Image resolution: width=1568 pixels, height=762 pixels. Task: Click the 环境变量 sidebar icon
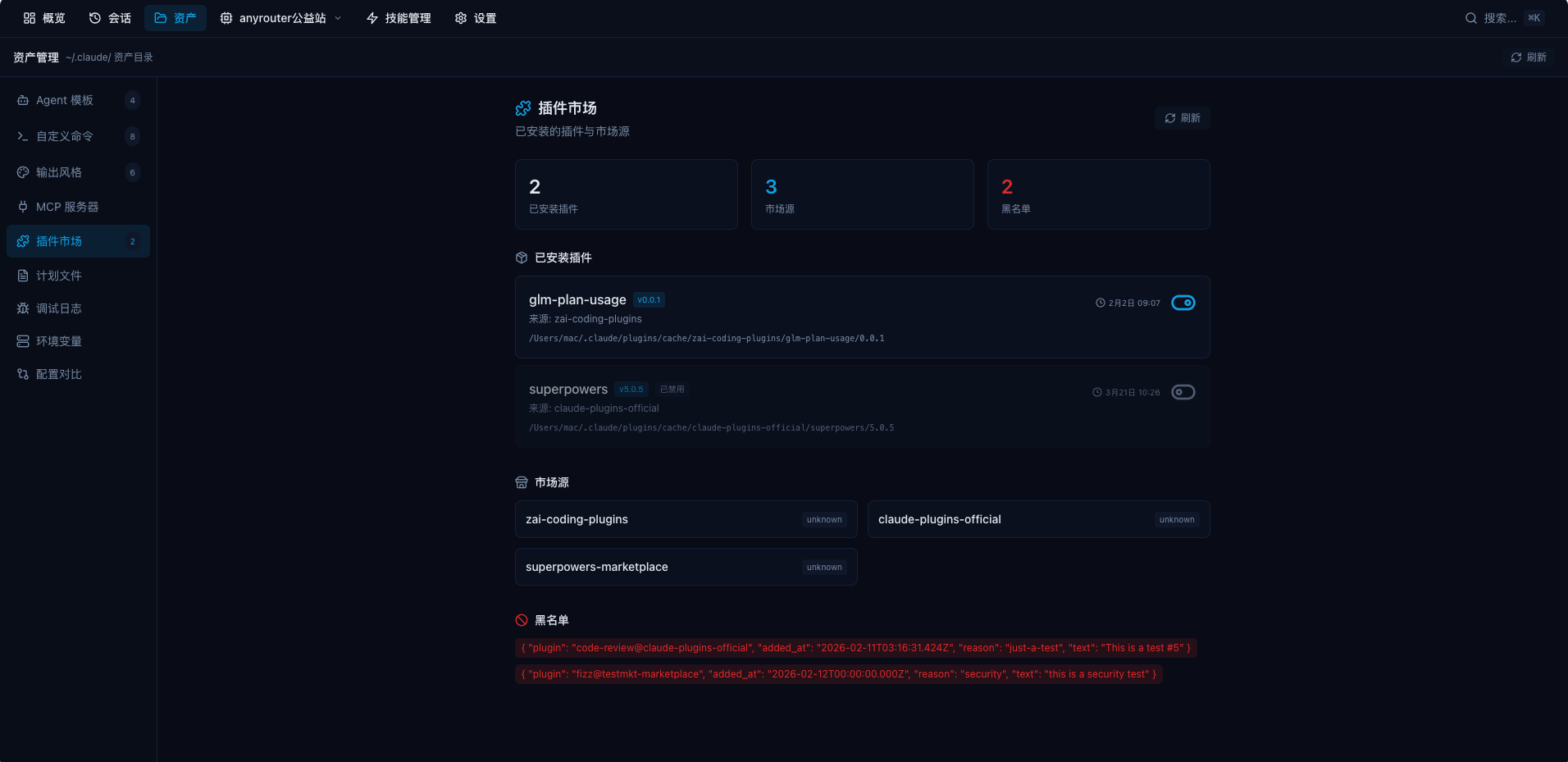pyautogui.click(x=22, y=341)
